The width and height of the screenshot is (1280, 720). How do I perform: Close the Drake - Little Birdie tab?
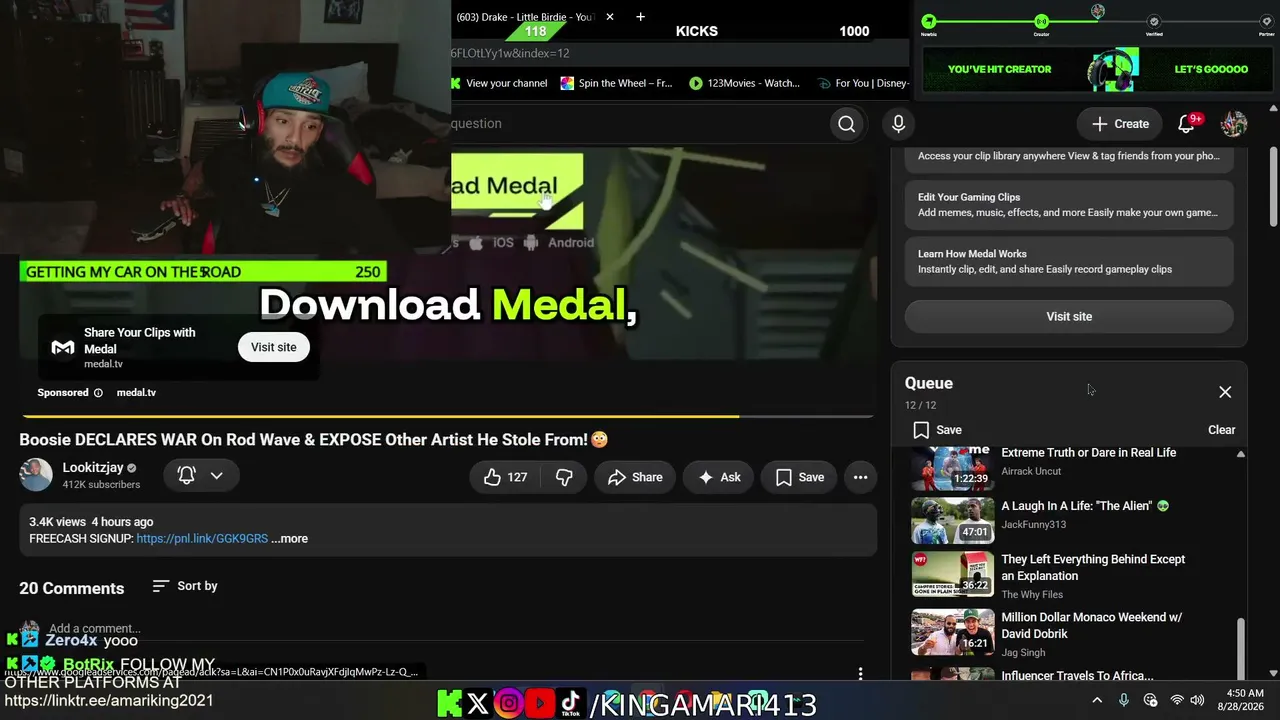[610, 17]
